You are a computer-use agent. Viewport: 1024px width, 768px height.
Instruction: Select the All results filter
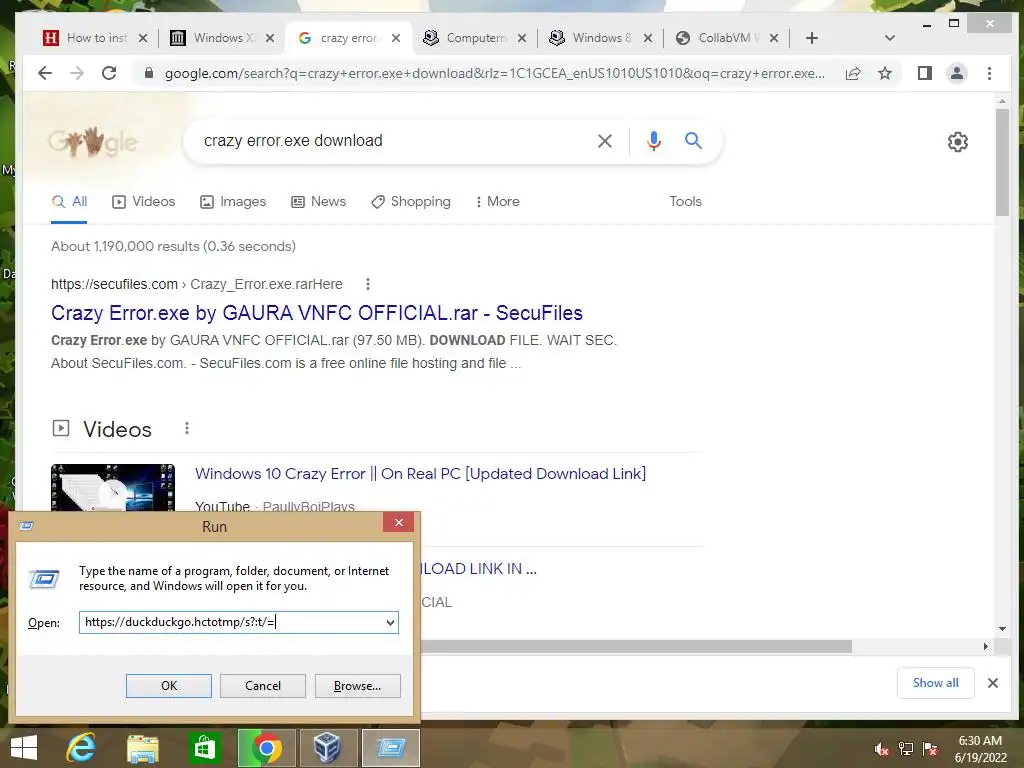click(x=69, y=202)
